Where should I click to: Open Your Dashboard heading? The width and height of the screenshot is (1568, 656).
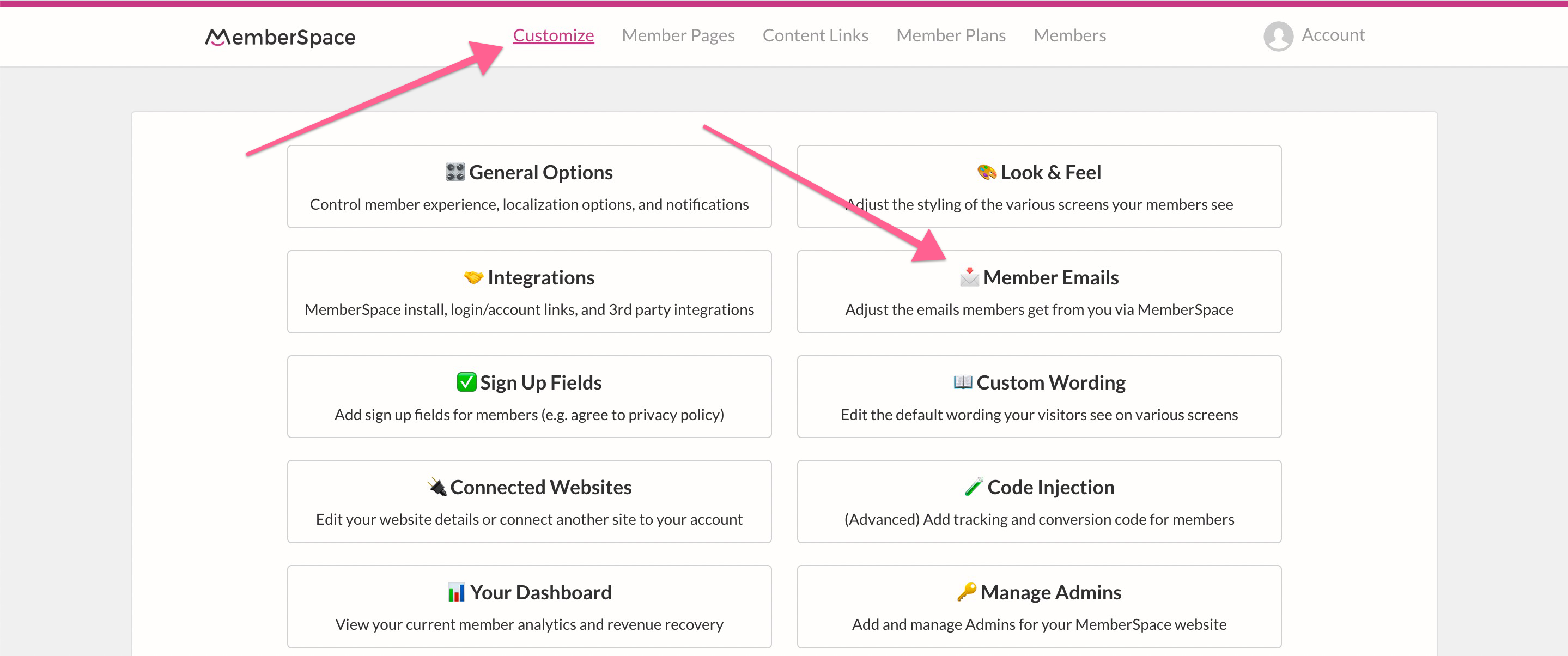(x=540, y=593)
